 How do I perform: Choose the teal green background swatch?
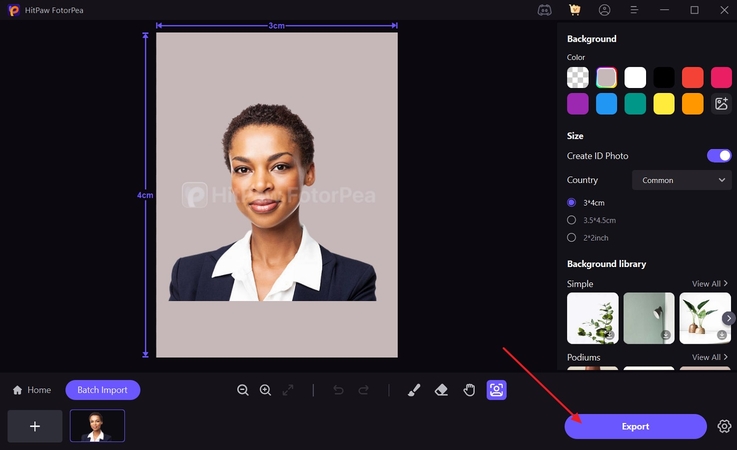pyautogui.click(x=635, y=103)
